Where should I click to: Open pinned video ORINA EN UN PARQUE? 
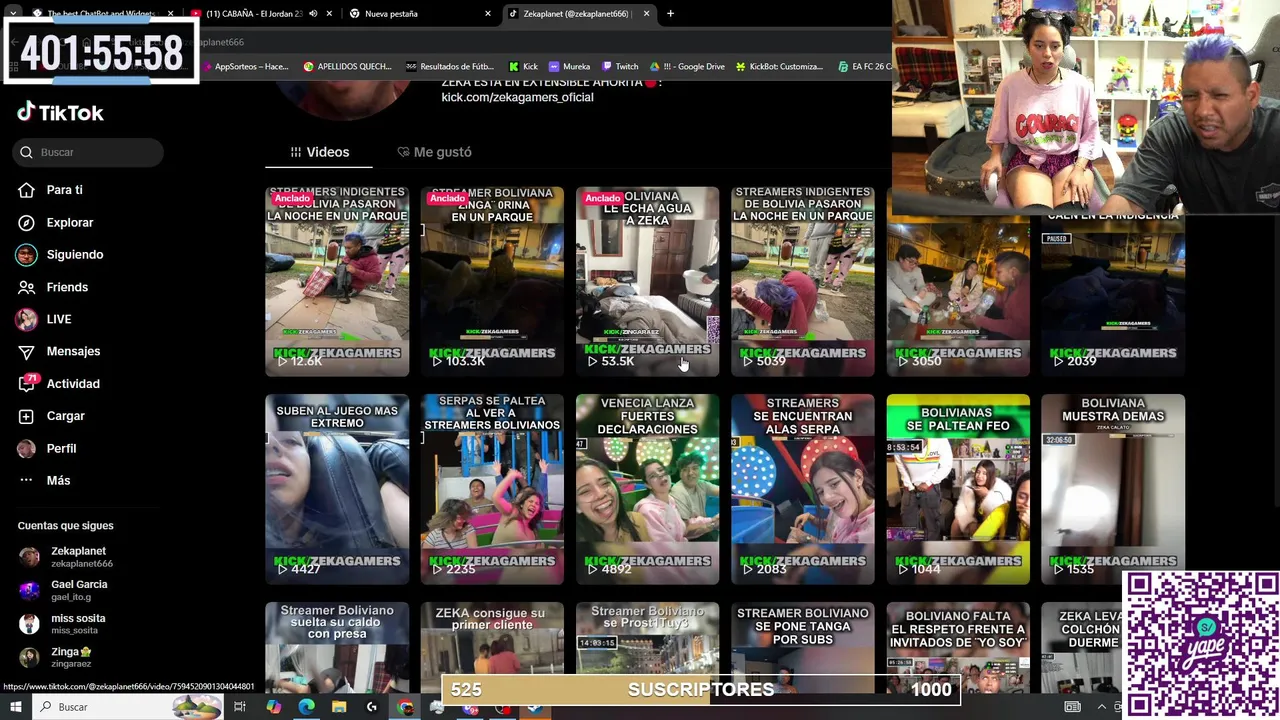(492, 281)
